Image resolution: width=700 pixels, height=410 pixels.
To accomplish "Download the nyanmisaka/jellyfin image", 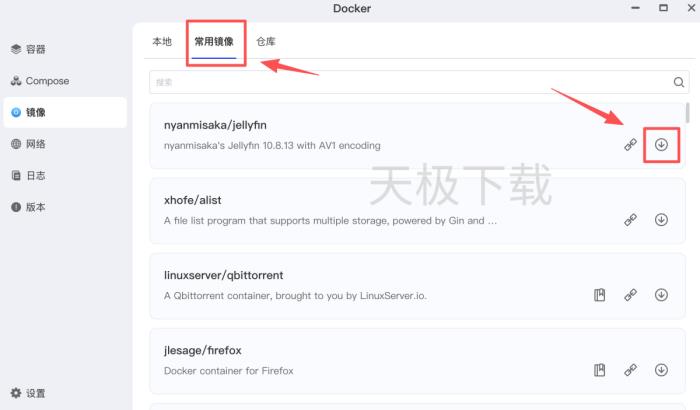I will [661, 145].
